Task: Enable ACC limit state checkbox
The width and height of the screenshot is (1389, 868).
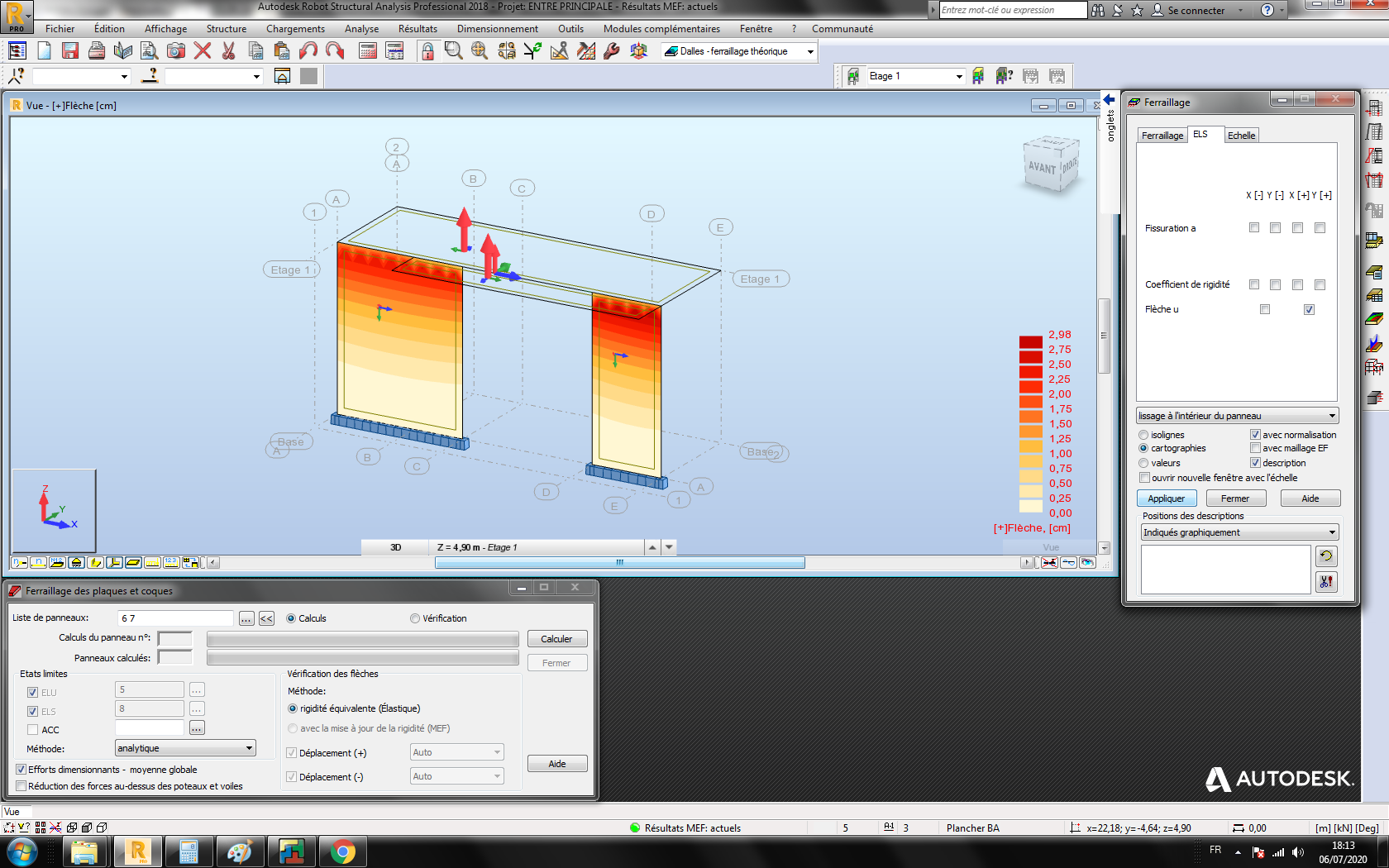Action: [x=32, y=730]
